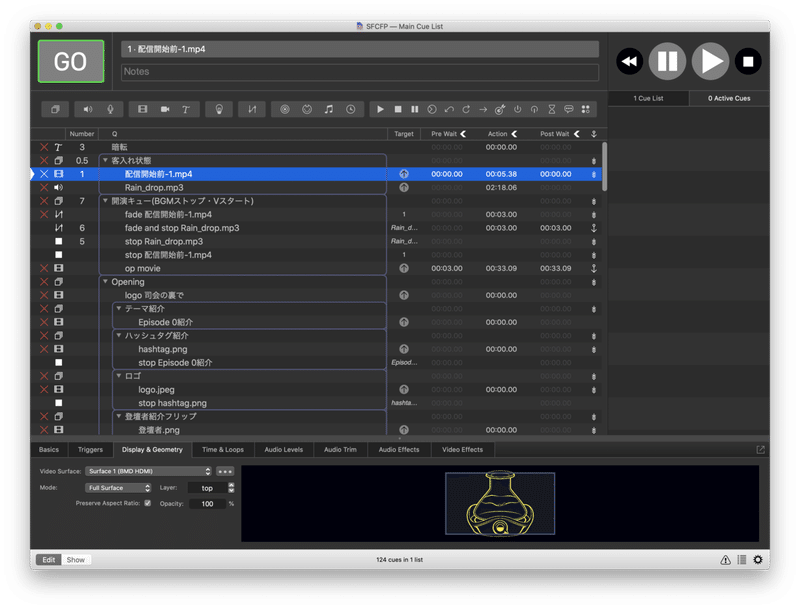Collapse the 開演キュー group

105,201
